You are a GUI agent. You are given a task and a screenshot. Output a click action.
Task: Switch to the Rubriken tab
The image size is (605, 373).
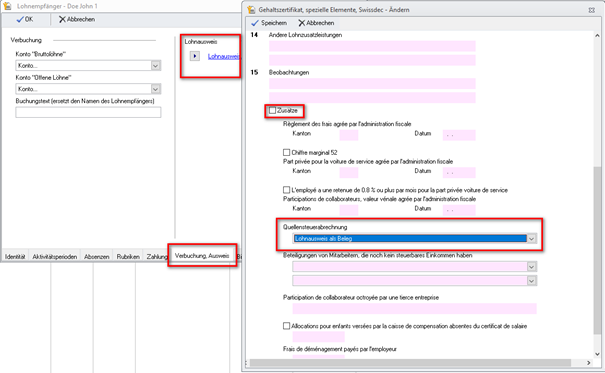click(x=128, y=257)
